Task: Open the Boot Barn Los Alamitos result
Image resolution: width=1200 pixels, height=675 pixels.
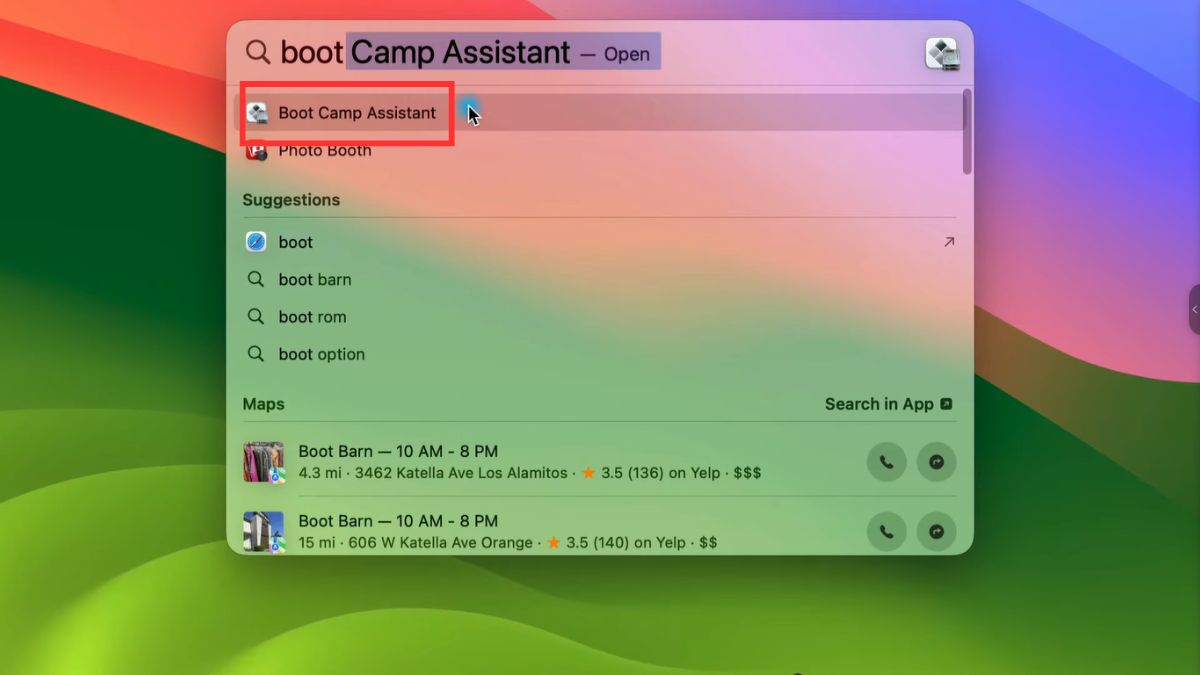Action: pos(598,462)
